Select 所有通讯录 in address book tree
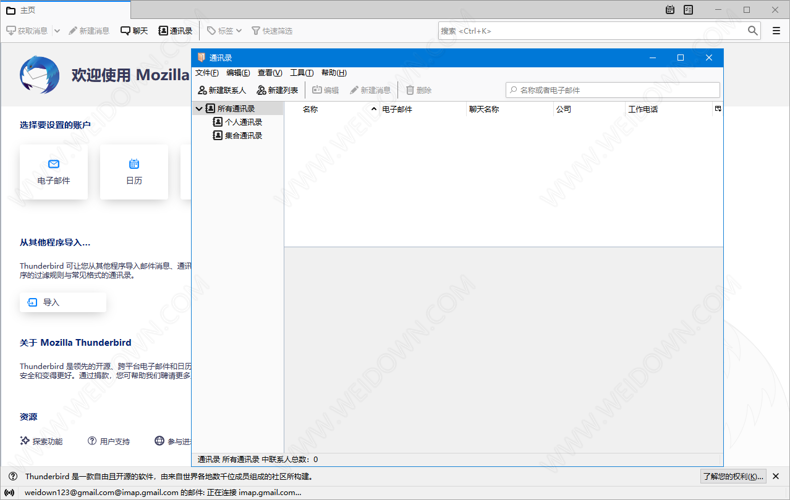 (236, 109)
